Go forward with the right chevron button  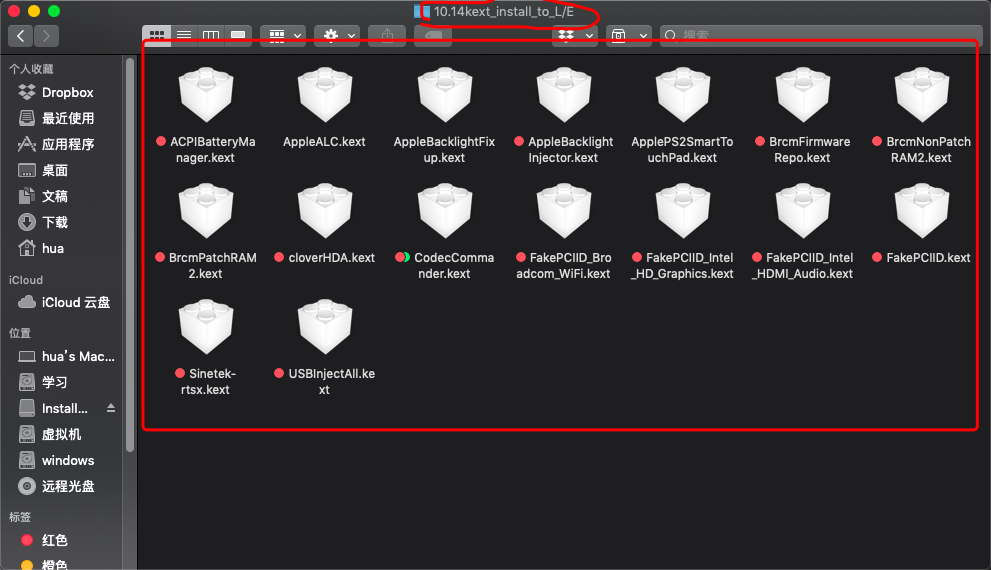[x=46, y=36]
